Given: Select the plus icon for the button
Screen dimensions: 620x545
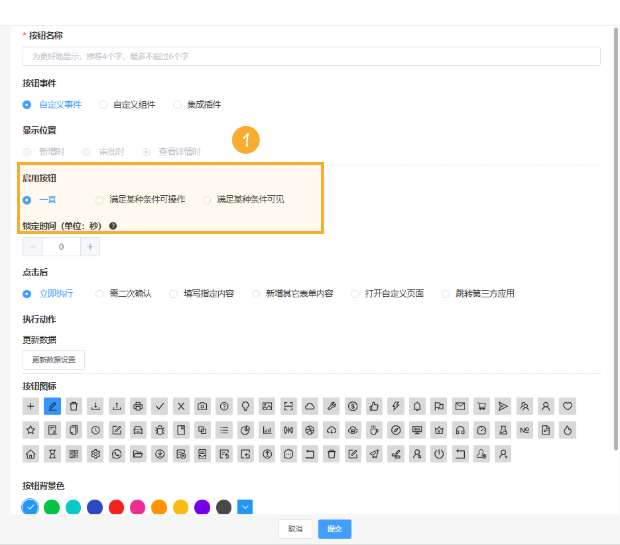Looking at the screenshot, I should coord(30,406).
